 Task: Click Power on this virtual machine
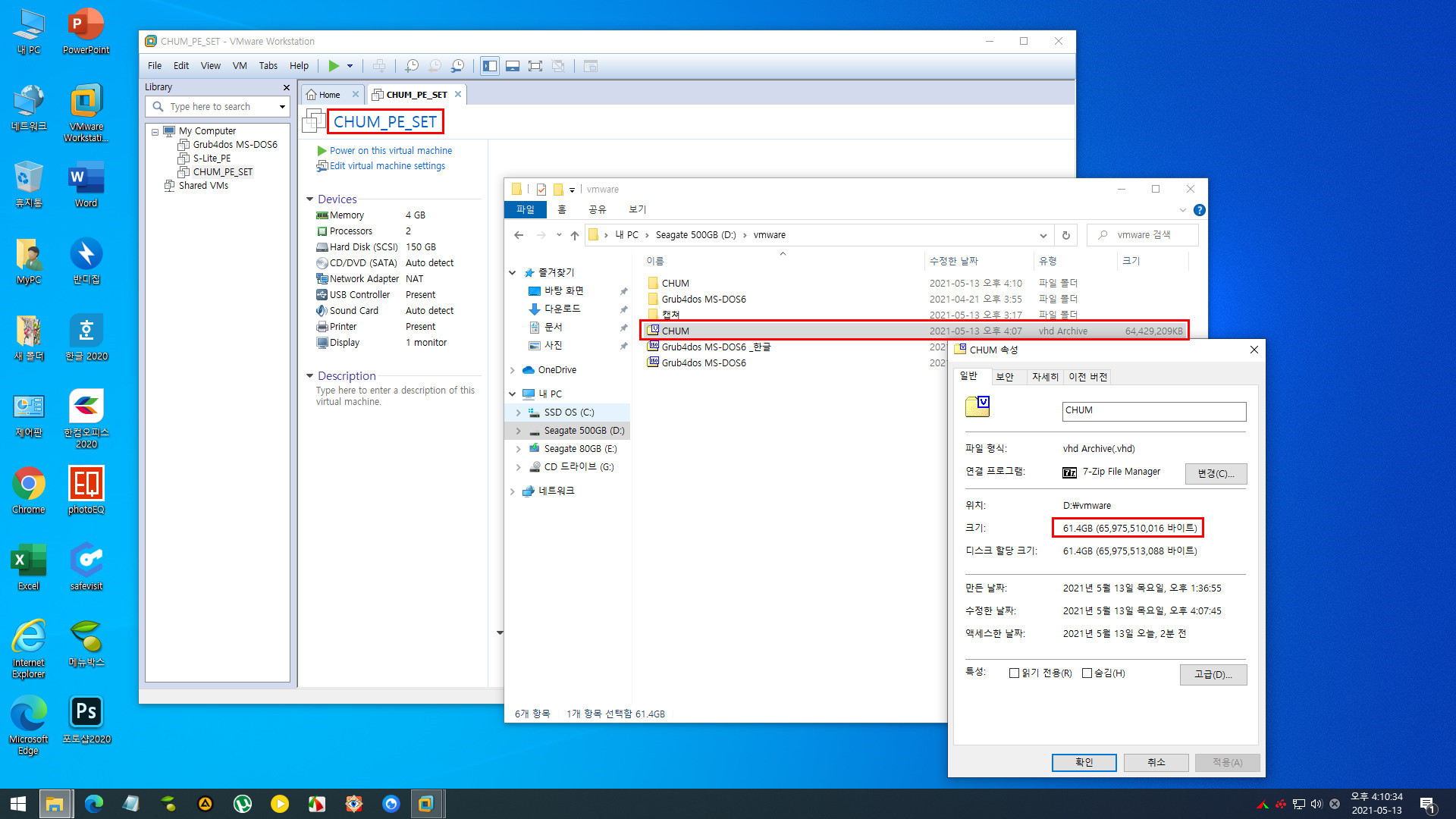(x=391, y=151)
